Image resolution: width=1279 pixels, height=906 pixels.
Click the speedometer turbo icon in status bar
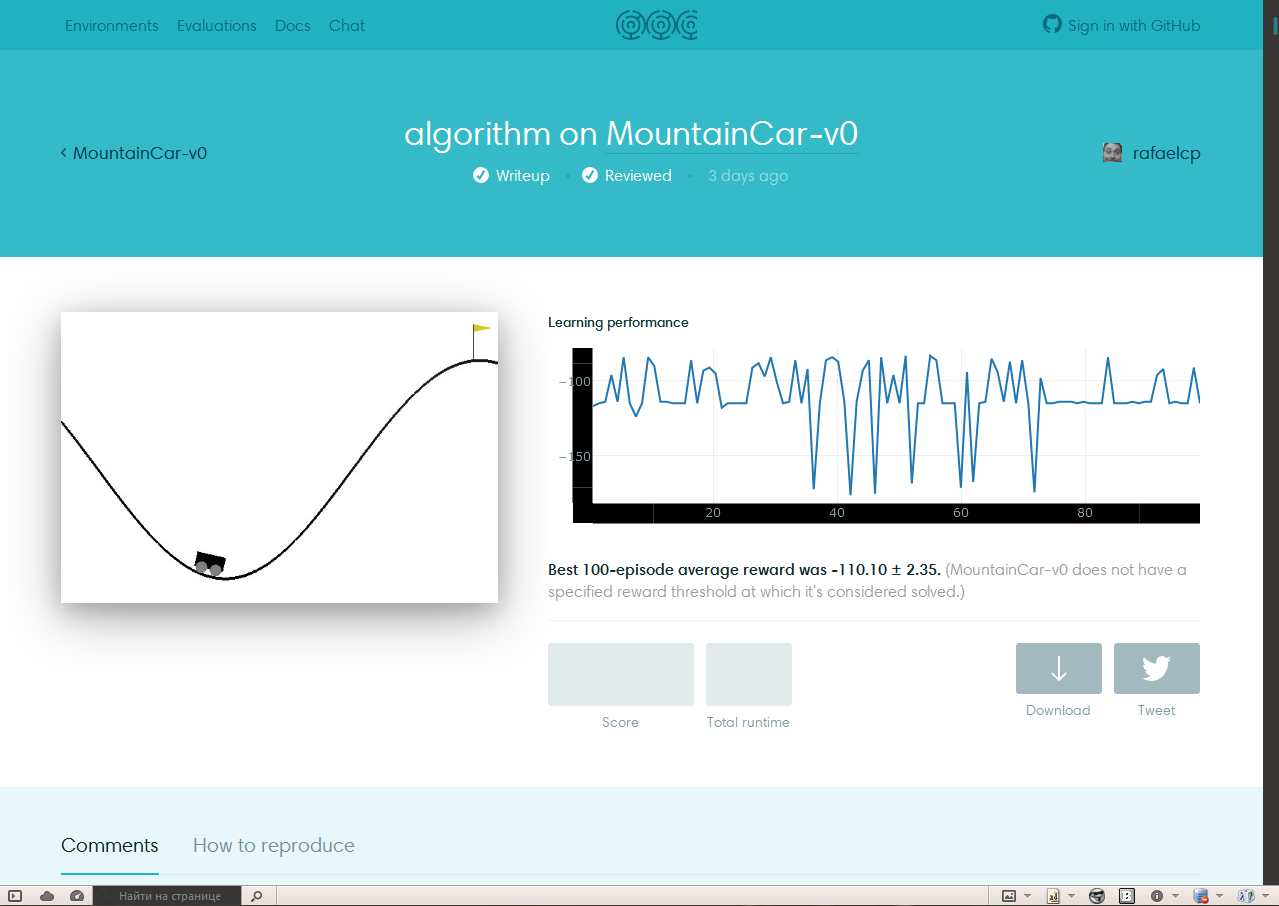77,896
